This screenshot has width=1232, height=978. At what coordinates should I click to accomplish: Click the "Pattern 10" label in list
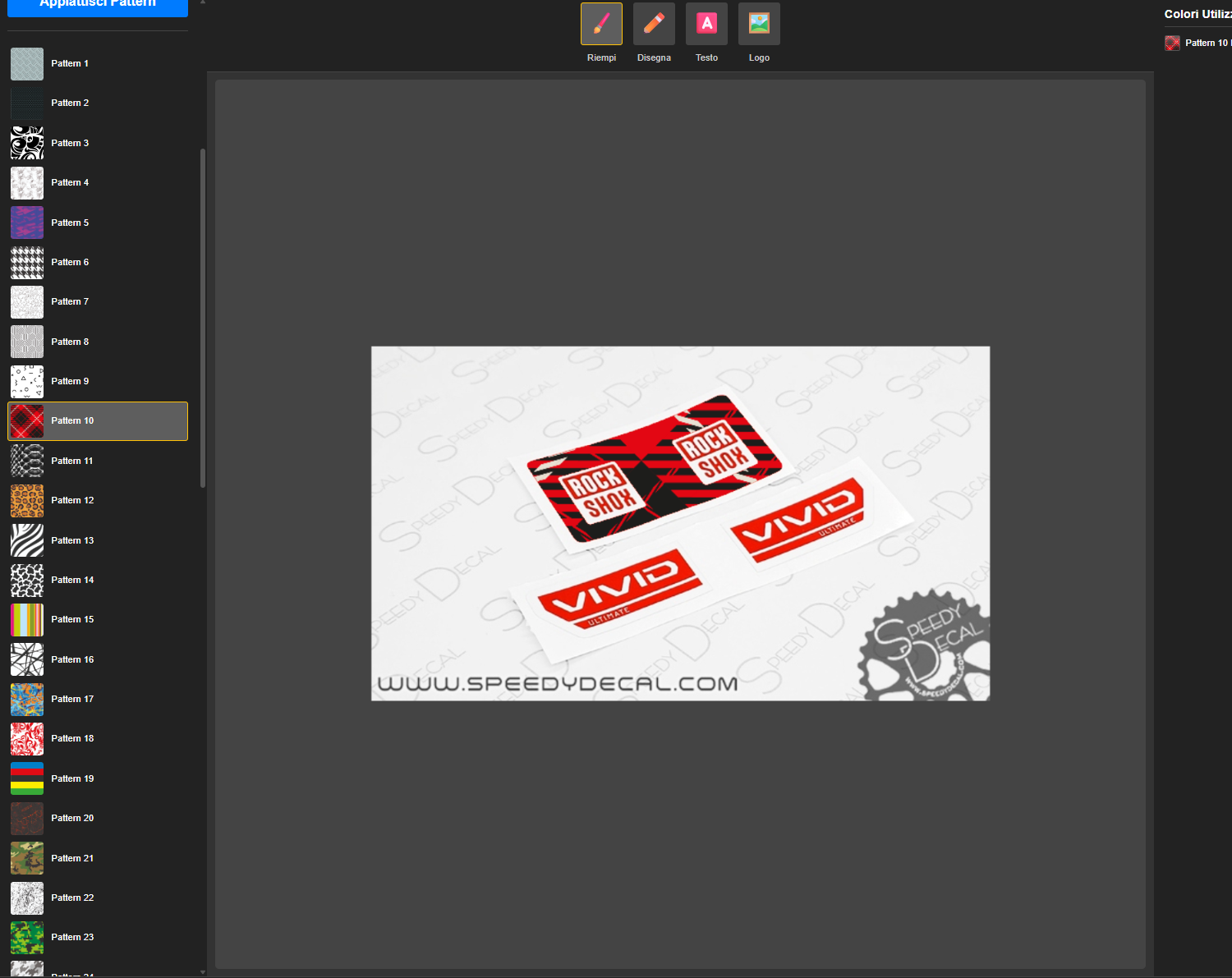[x=72, y=420]
